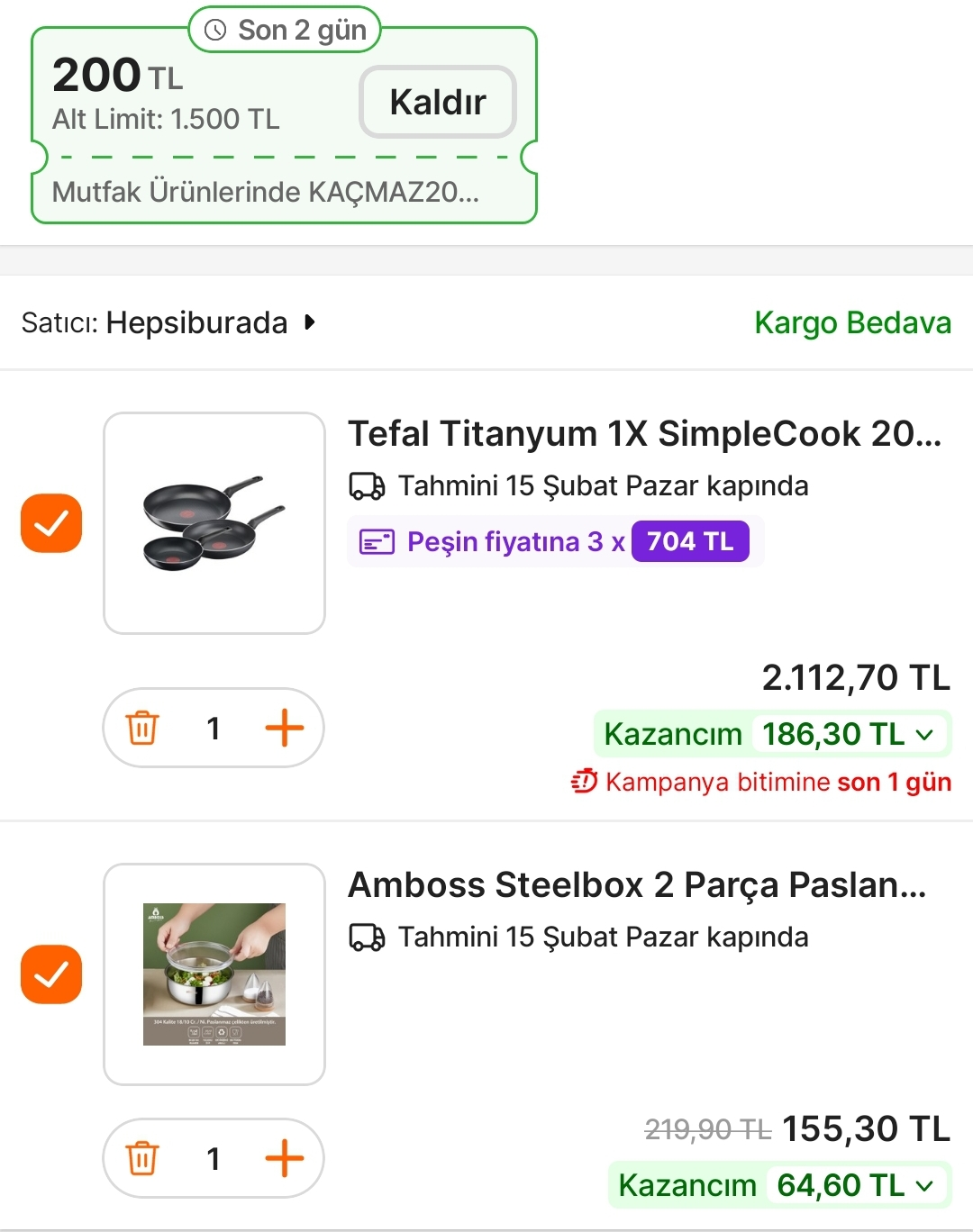
Task: Tap the delivery truck icon for Tefal
Action: point(367,486)
